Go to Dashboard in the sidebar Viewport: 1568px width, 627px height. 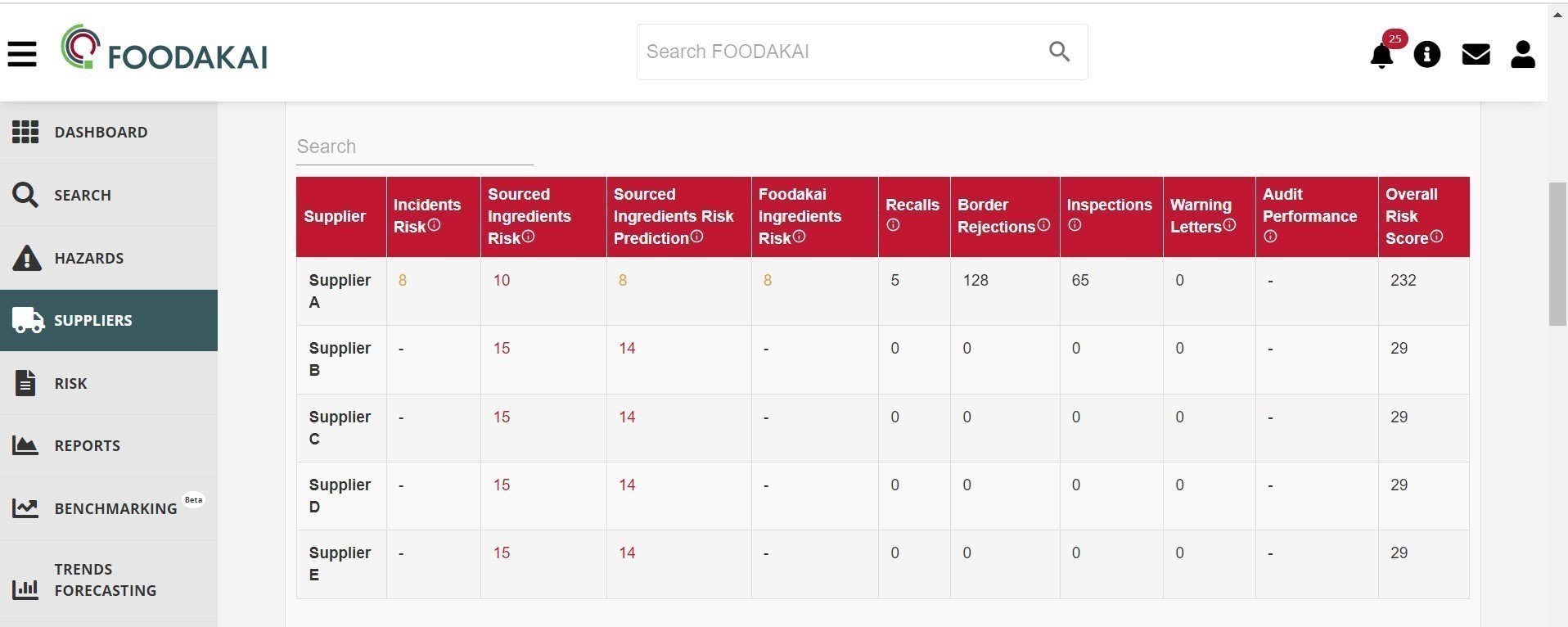(101, 133)
